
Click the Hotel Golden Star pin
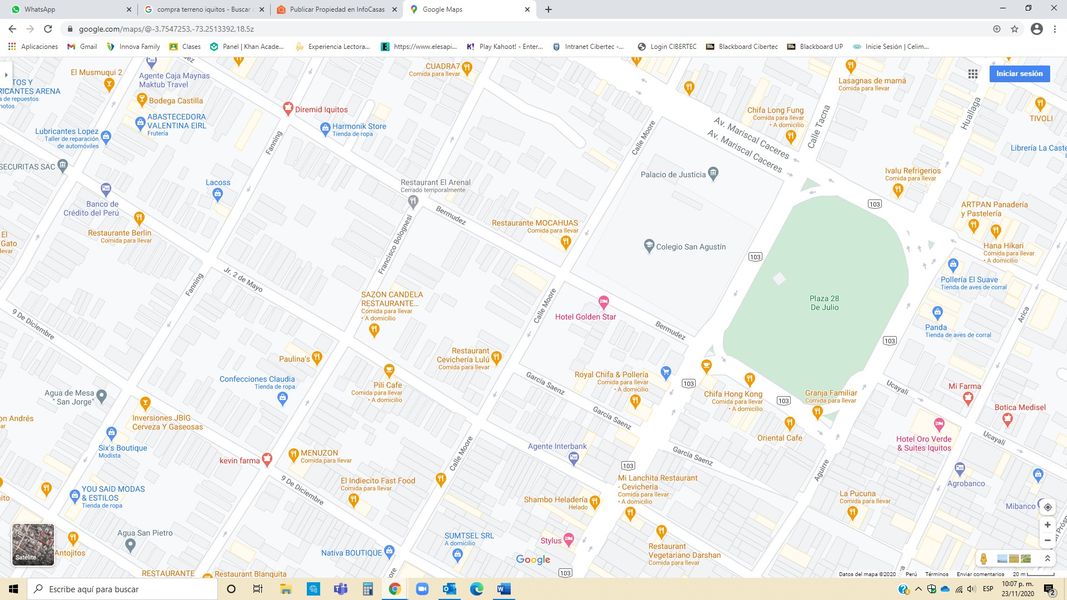tap(603, 302)
